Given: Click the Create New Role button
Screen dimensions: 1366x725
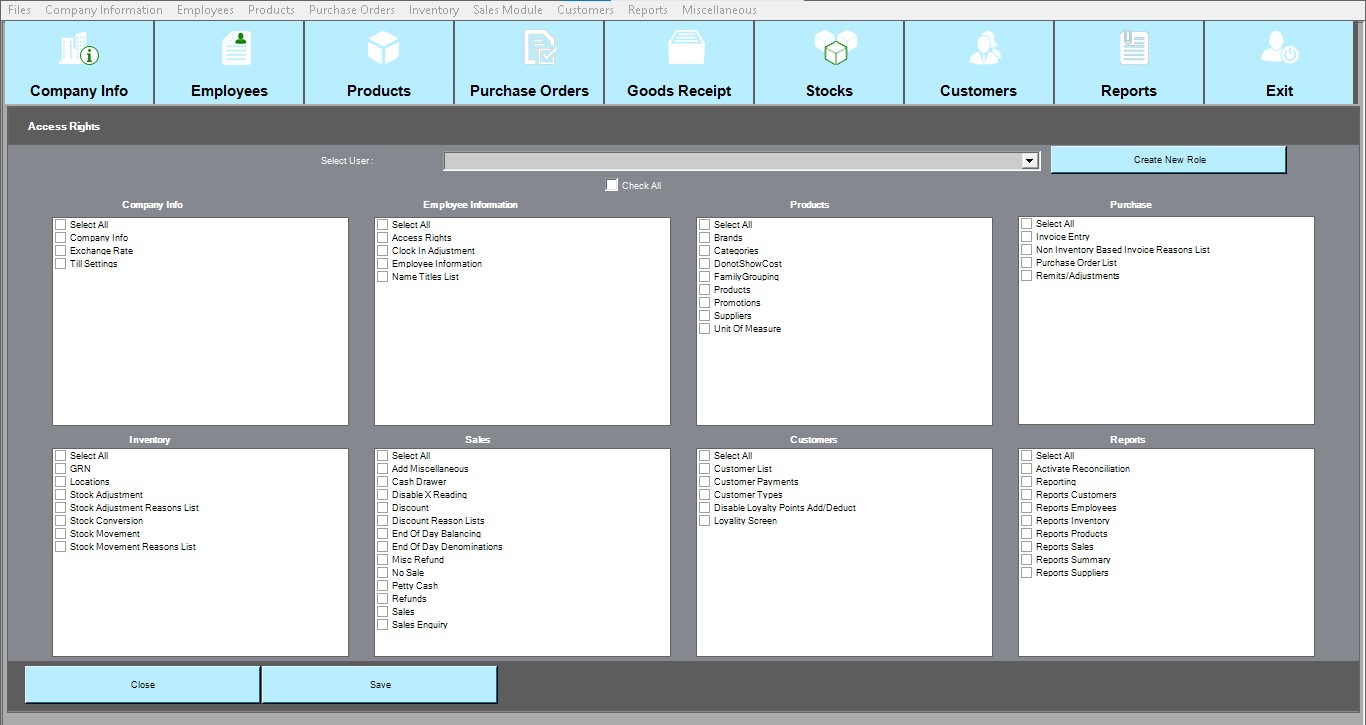Looking at the screenshot, I should [x=1168, y=160].
